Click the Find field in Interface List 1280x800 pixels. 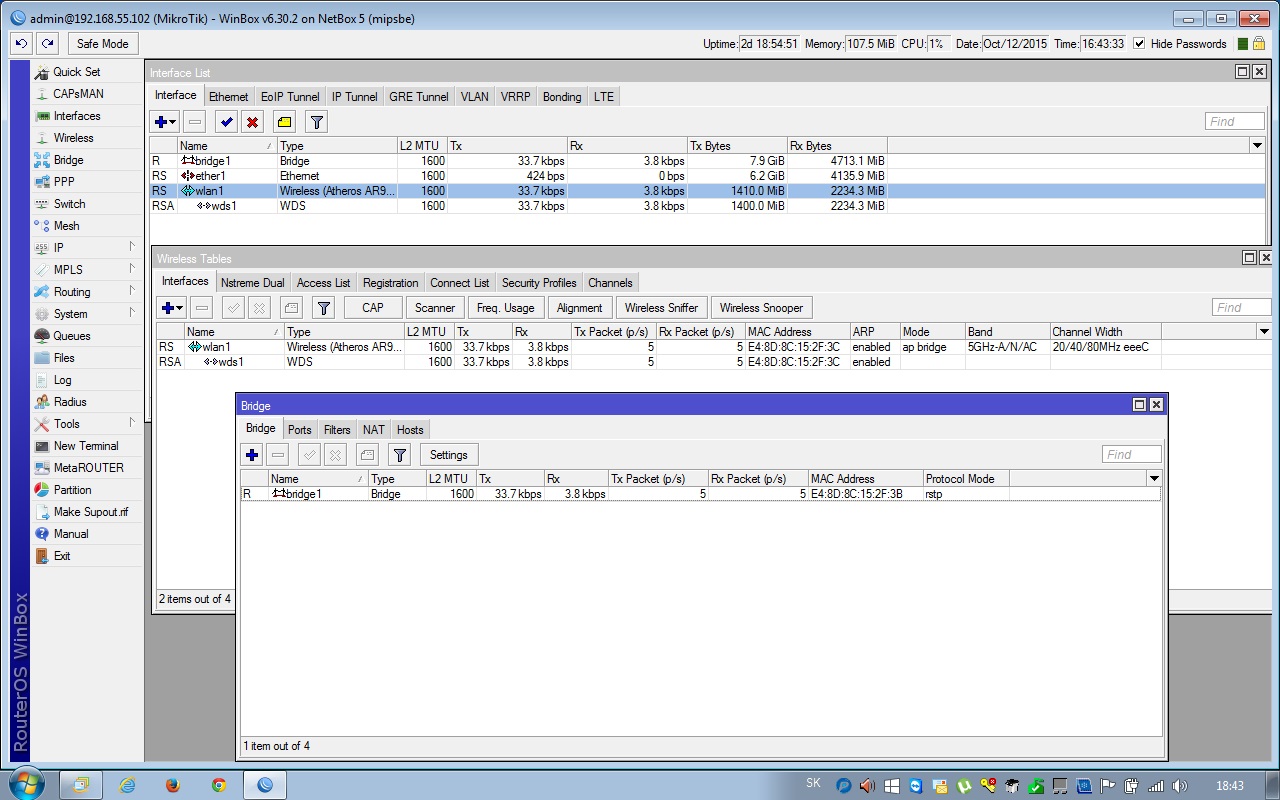tap(1235, 122)
